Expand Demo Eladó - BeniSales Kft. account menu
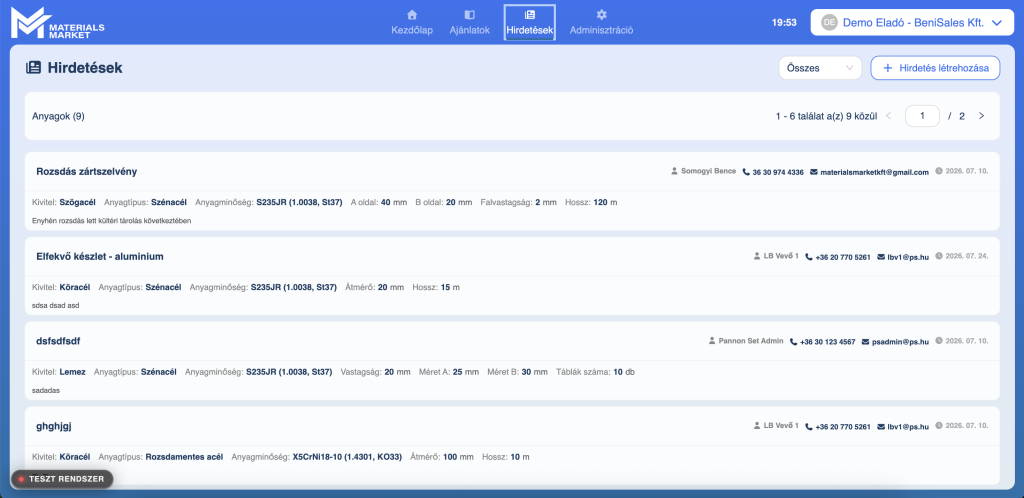Viewport: 1024px width, 498px height. pos(912,22)
